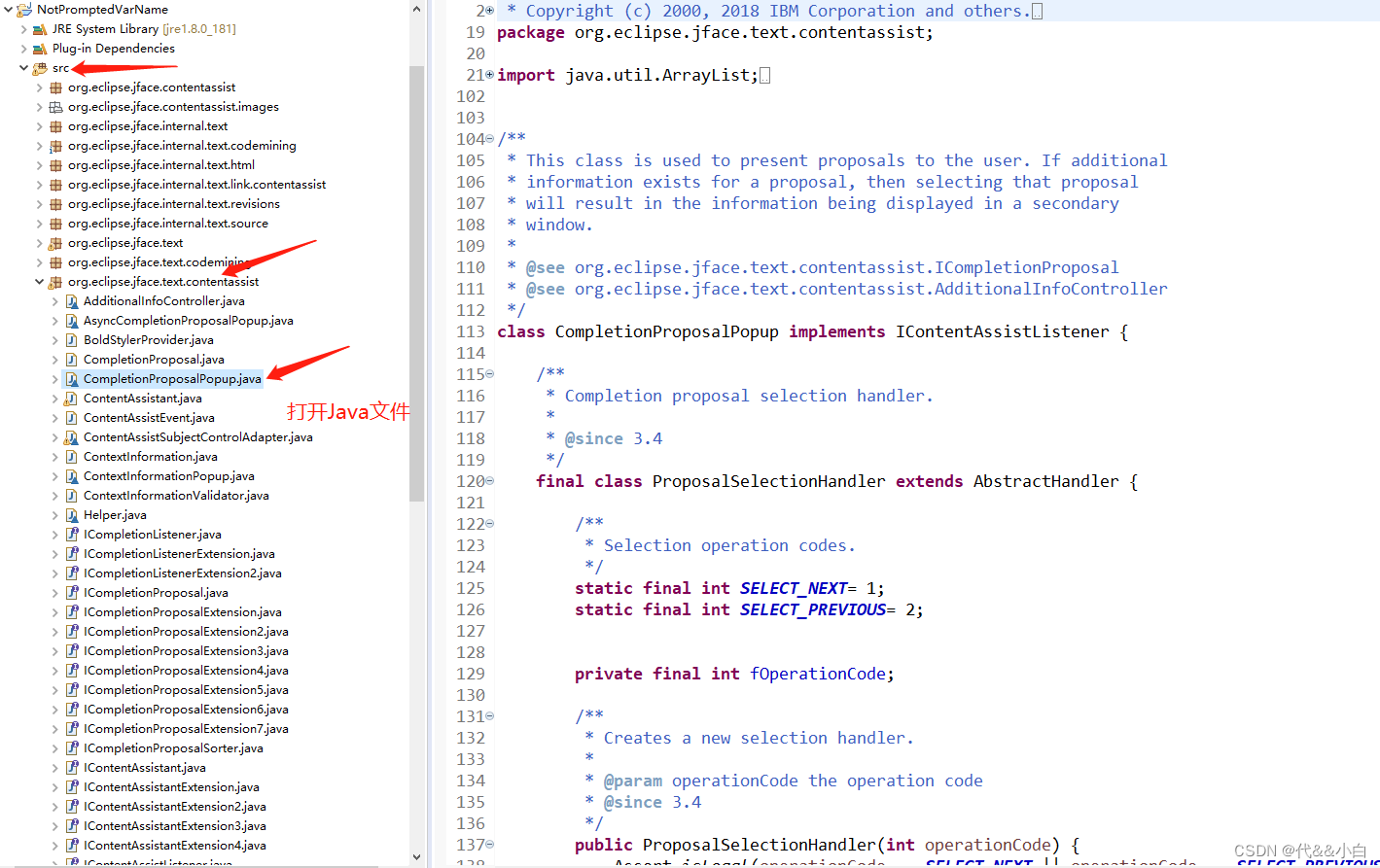Open ContextInformationPopup.java in the tree

(x=169, y=476)
